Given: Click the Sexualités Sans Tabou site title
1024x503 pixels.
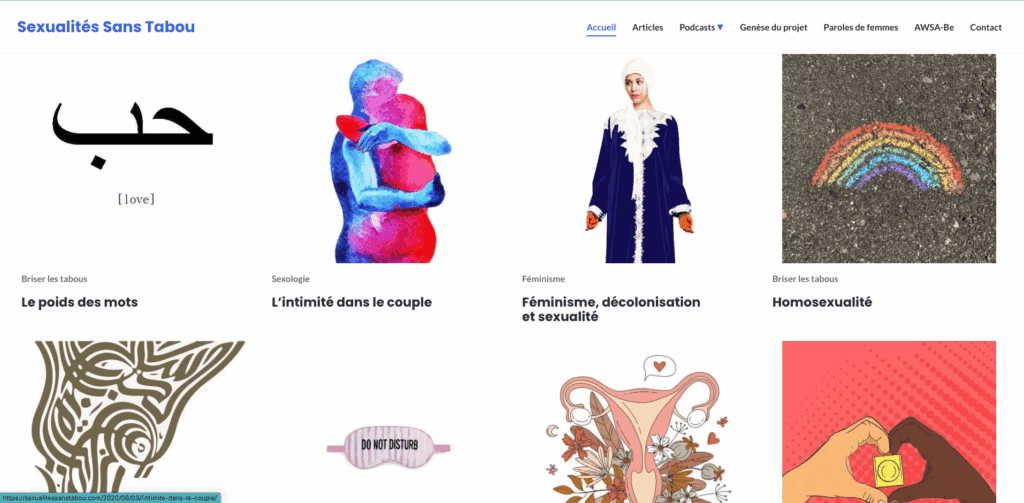Looking at the screenshot, I should click(x=106, y=27).
